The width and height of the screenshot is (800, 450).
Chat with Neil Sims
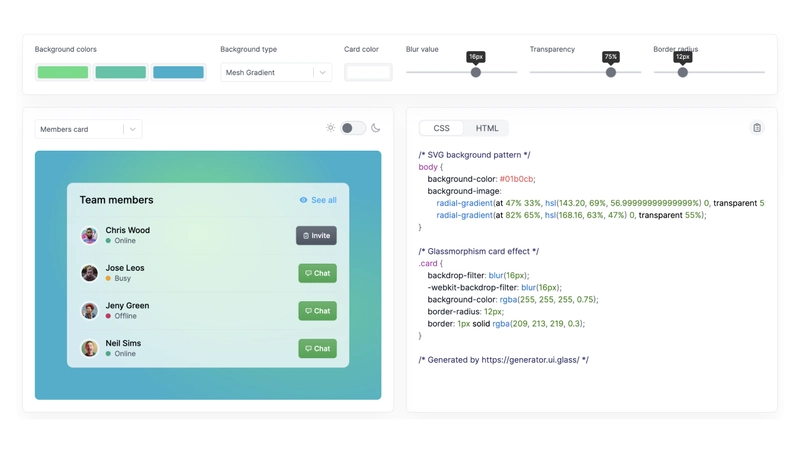click(317, 348)
